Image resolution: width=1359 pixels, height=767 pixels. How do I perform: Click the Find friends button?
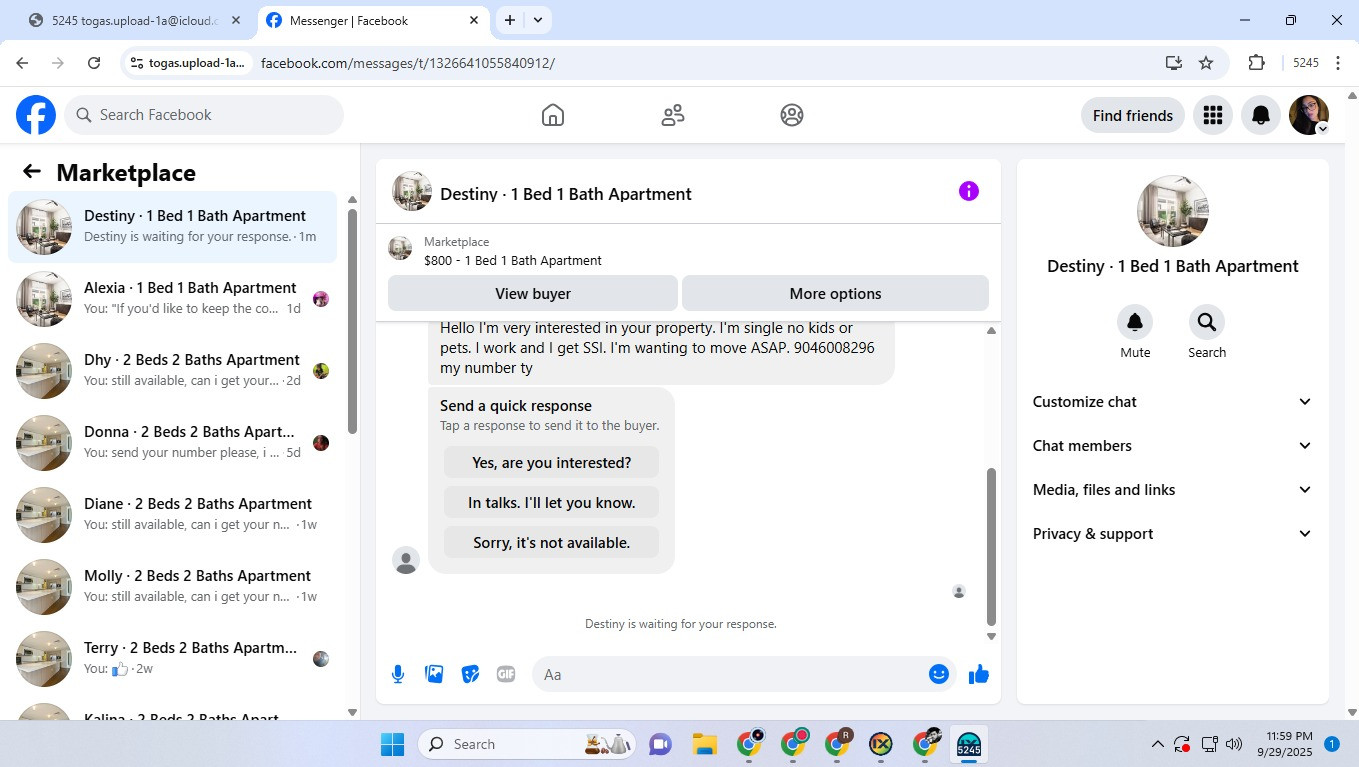tap(1133, 115)
